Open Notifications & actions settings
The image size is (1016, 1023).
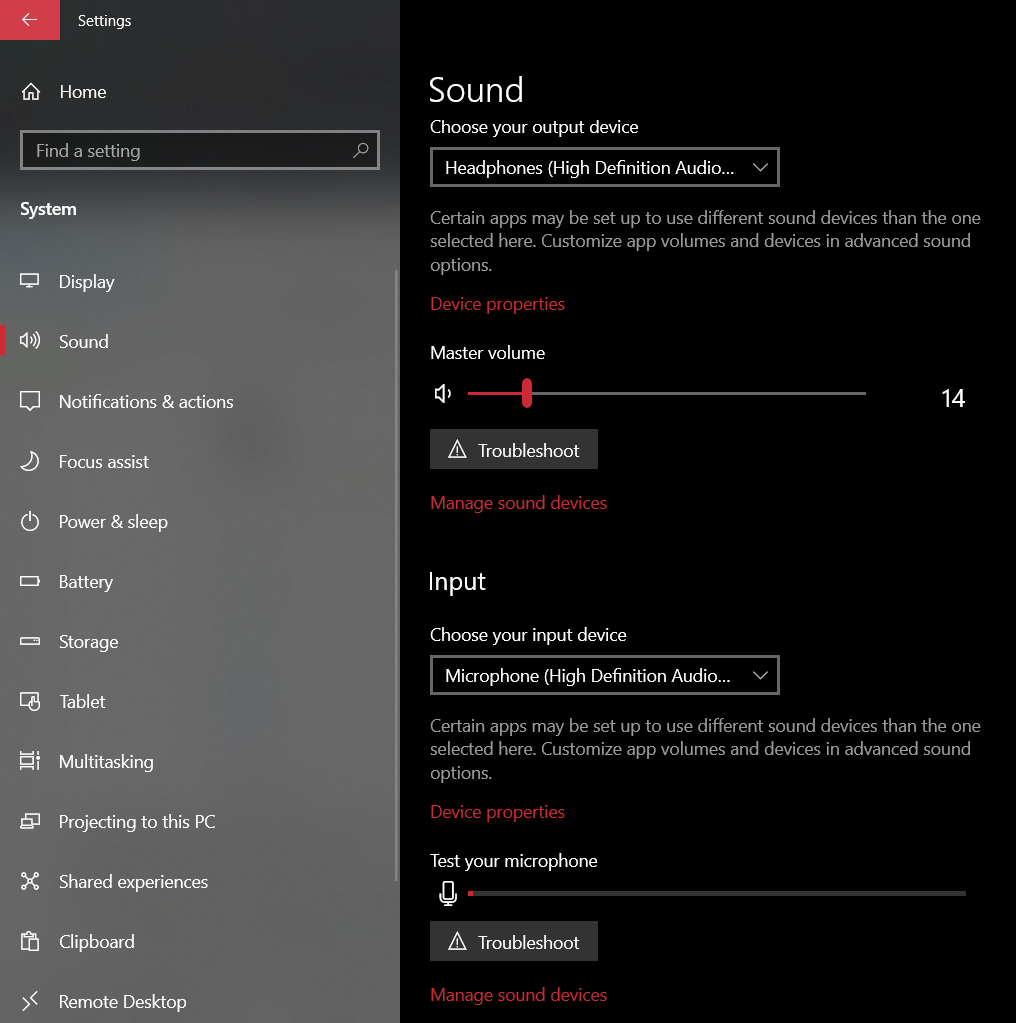coord(146,402)
